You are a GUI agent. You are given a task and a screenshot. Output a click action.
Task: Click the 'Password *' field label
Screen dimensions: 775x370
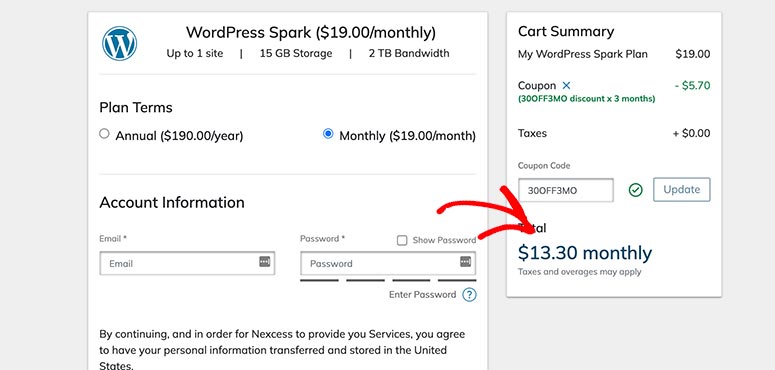(322, 239)
